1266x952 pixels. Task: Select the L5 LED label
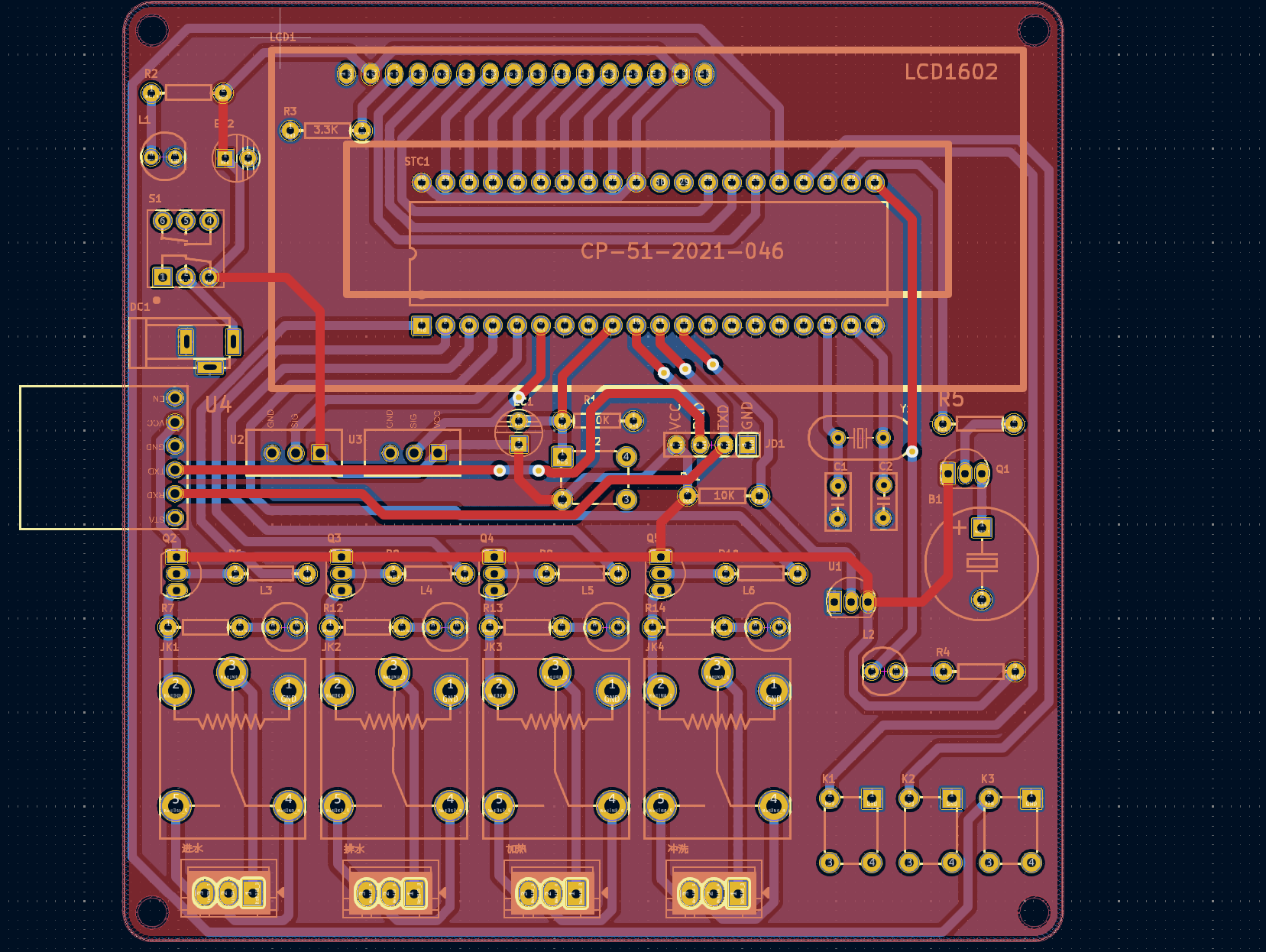pos(588,591)
